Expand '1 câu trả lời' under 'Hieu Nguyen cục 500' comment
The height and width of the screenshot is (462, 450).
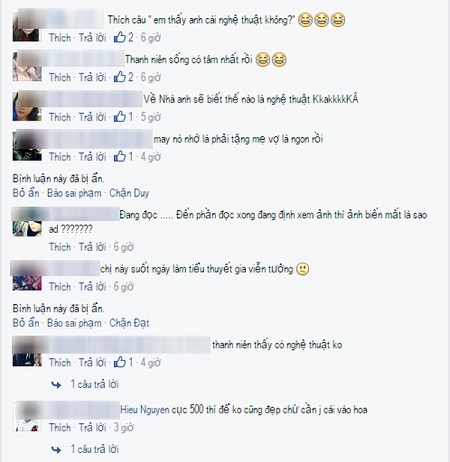pos(95,449)
